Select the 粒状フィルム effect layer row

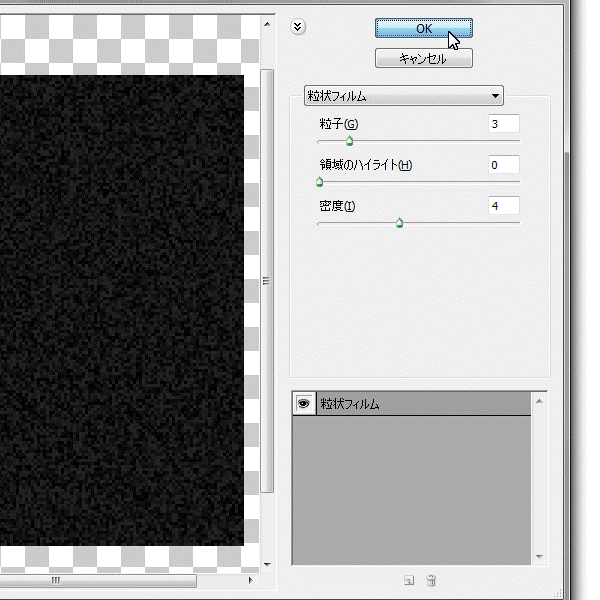(412, 404)
